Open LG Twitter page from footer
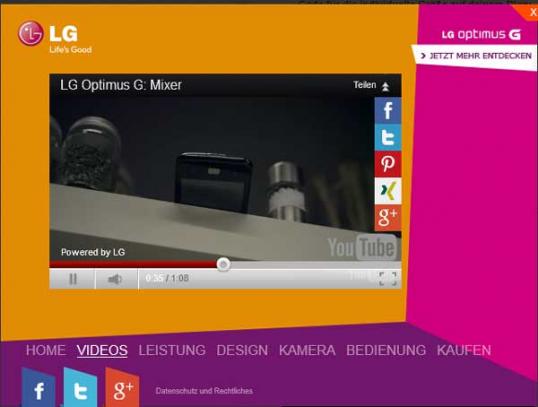The width and height of the screenshot is (538, 407). (80, 388)
